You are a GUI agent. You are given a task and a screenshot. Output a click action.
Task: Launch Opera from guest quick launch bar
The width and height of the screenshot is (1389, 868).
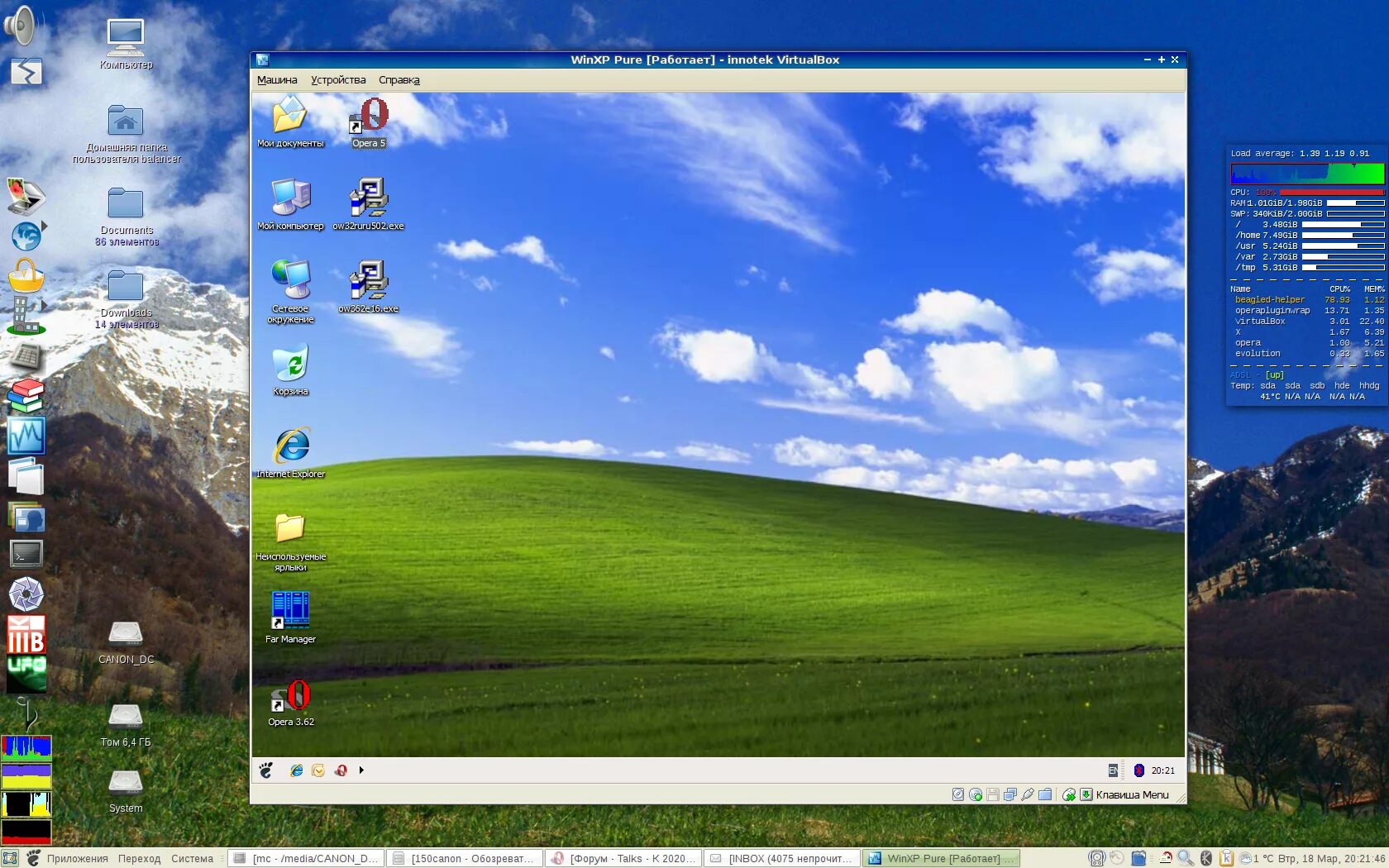341,770
